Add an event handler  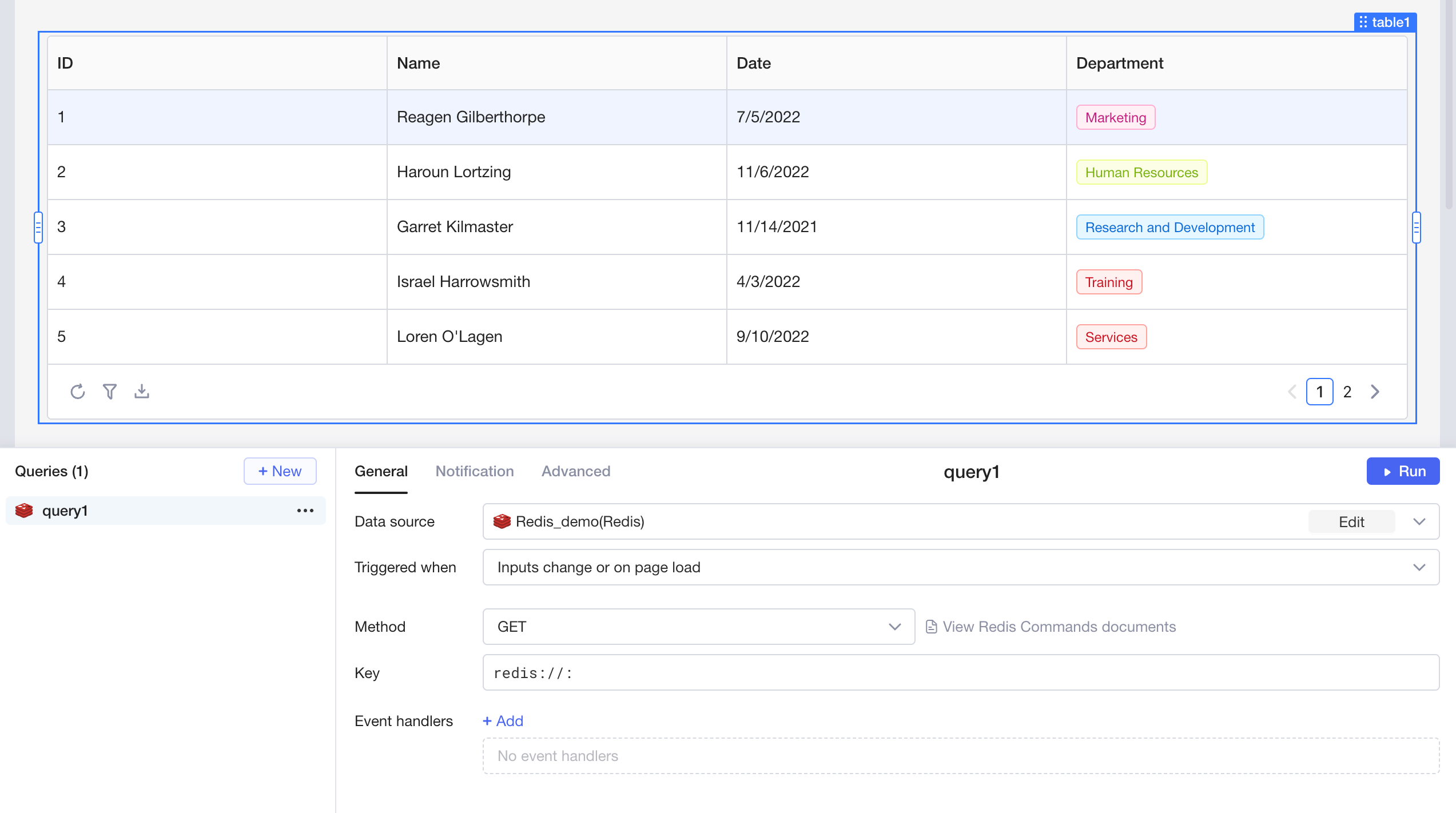click(503, 720)
